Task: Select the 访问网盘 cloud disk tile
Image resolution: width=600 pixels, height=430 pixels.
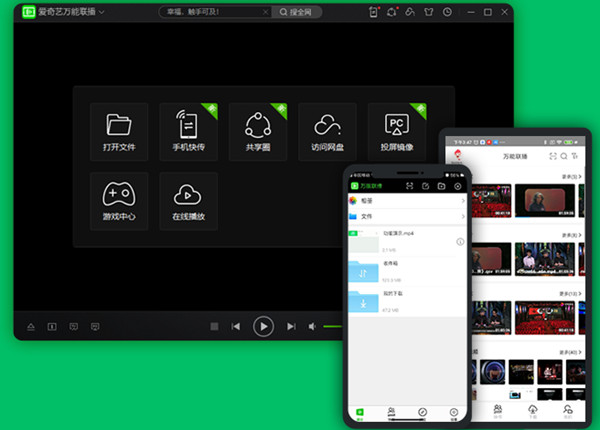Action: pos(328,132)
